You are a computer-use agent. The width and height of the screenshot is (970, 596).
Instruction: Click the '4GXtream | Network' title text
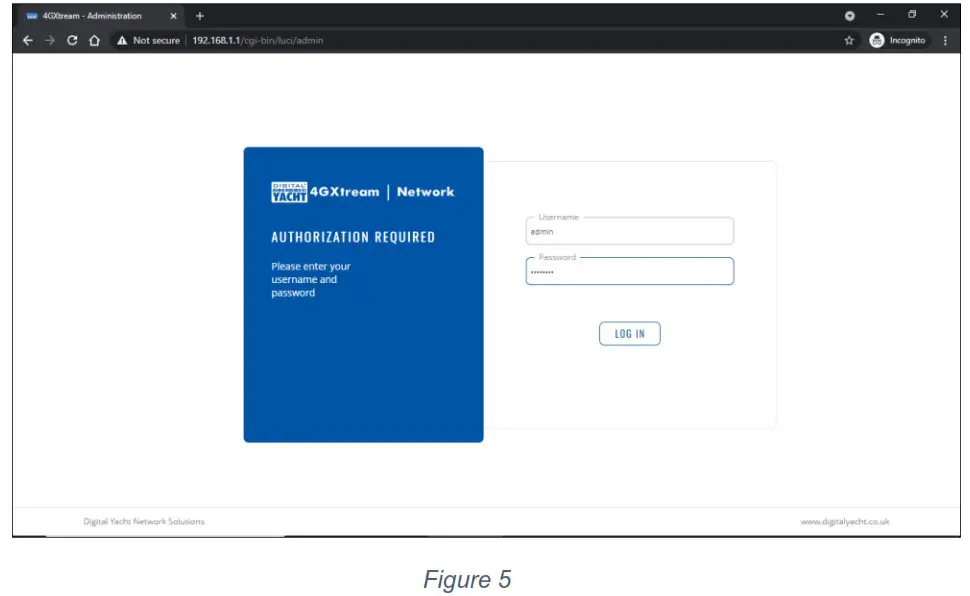click(x=382, y=192)
